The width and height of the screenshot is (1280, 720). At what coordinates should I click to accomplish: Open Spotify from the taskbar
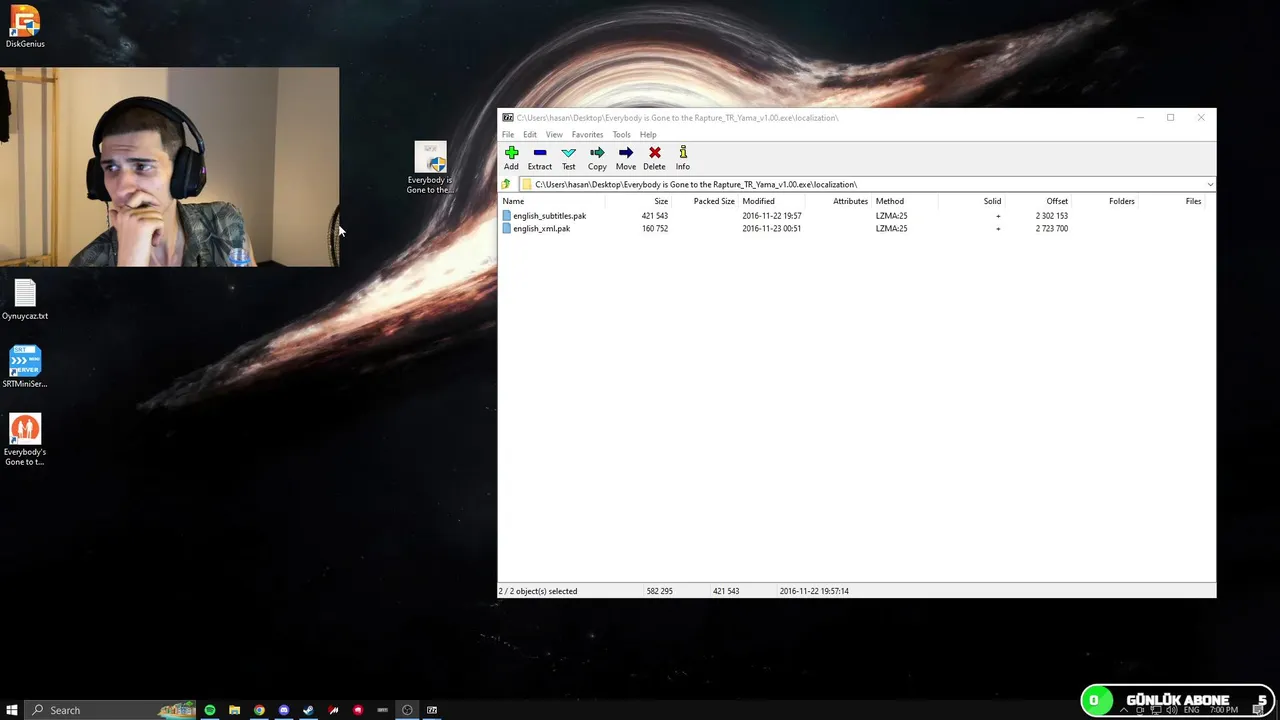210,710
